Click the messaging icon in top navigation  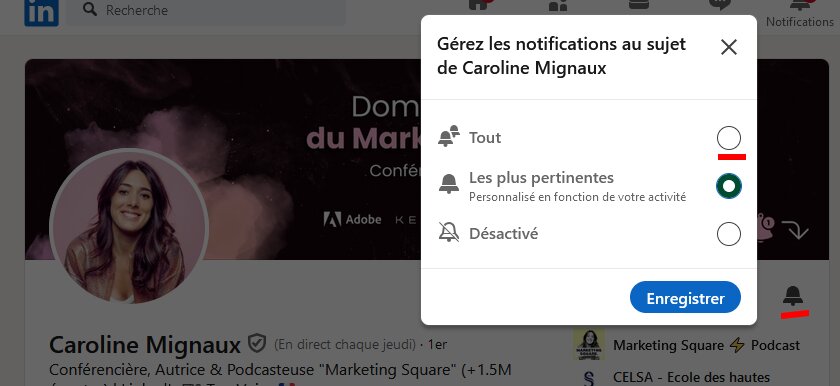pos(719,5)
